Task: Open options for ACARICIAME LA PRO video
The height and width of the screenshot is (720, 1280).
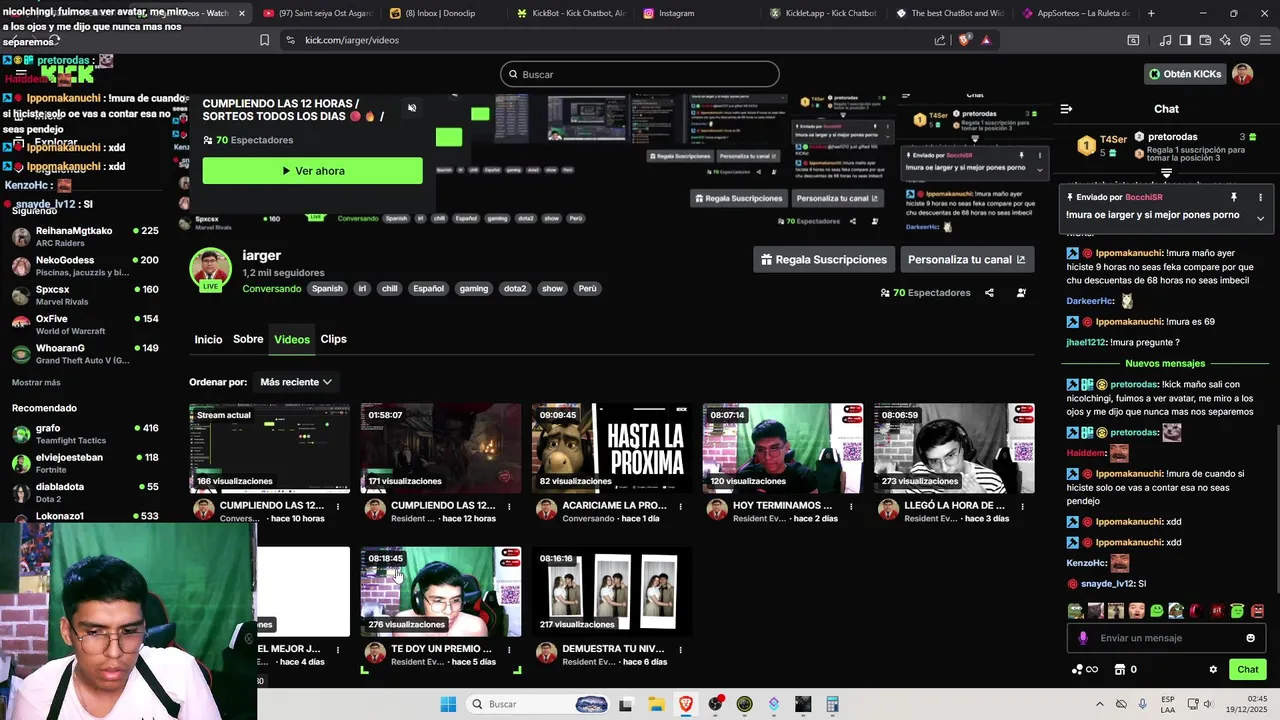Action: pyautogui.click(x=680, y=506)
